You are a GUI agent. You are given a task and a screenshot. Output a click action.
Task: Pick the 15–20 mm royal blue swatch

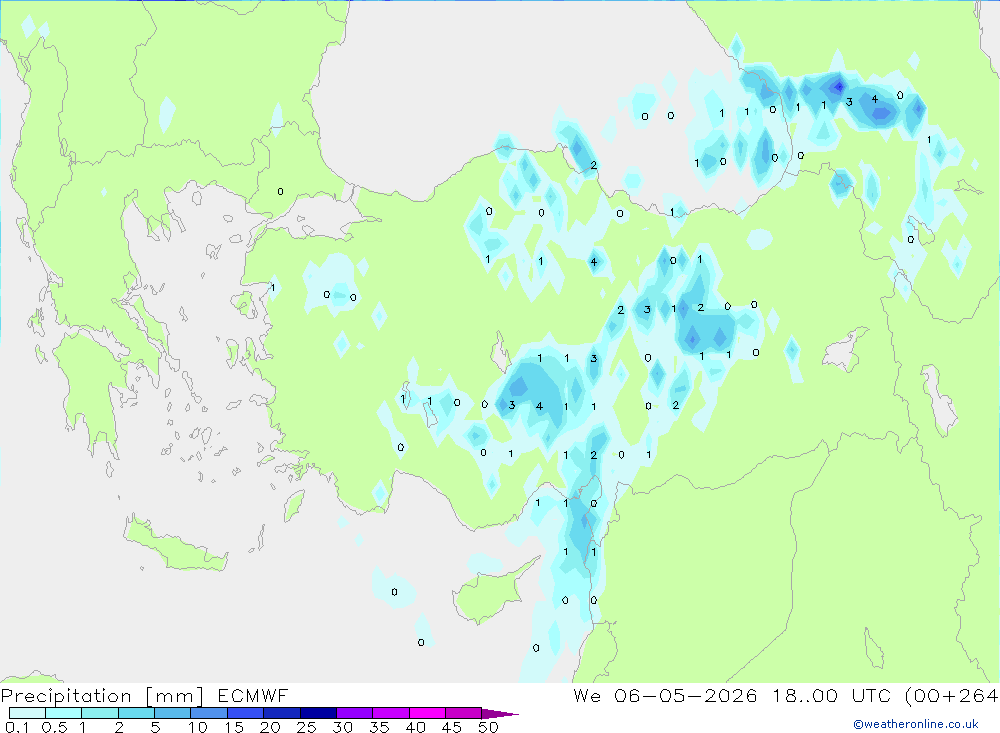pyautogui.click(x=246, y=713)
